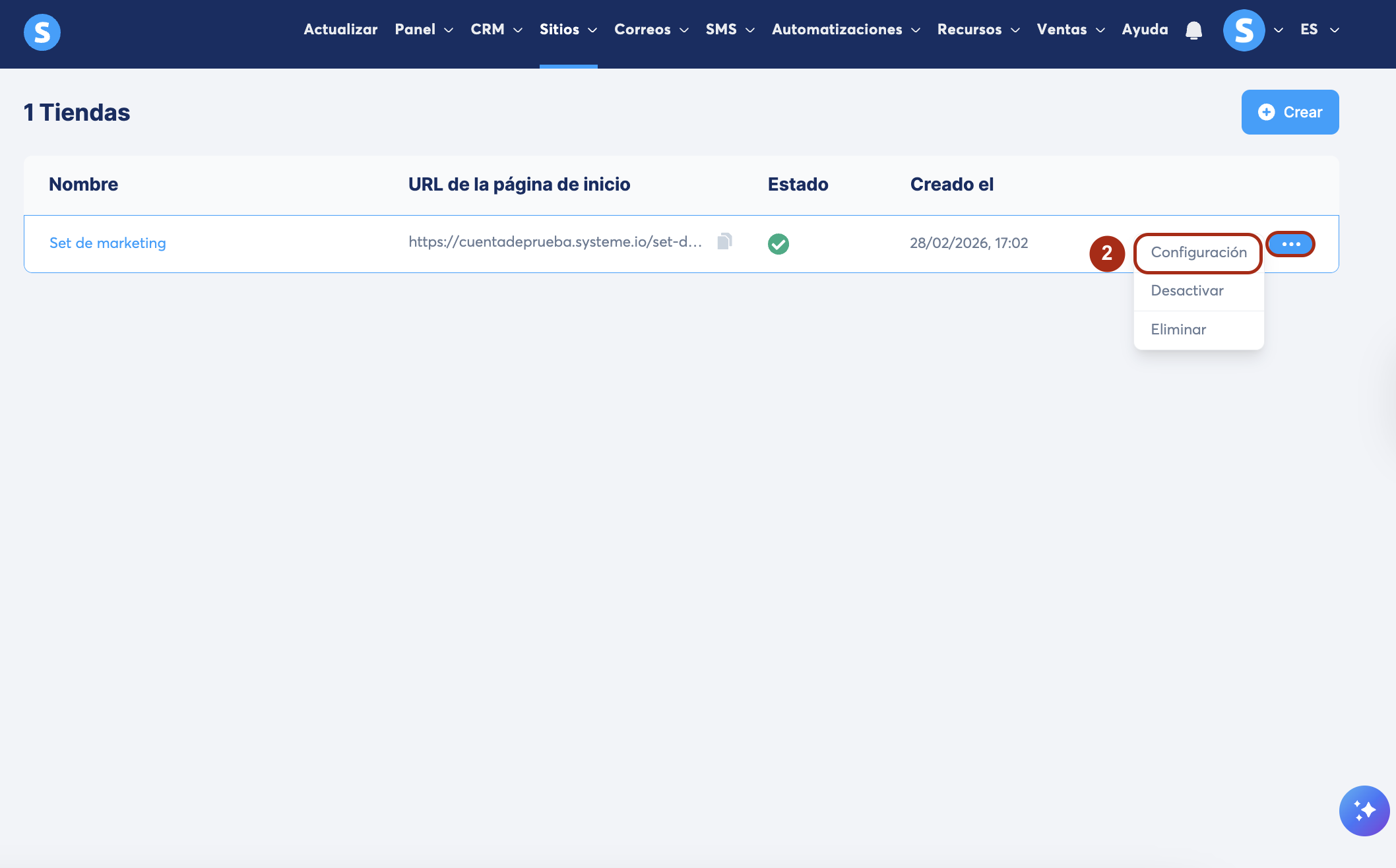Expand the Panel dropdown menu
This screenshot has height=868, width=1396.
(424, 30)
